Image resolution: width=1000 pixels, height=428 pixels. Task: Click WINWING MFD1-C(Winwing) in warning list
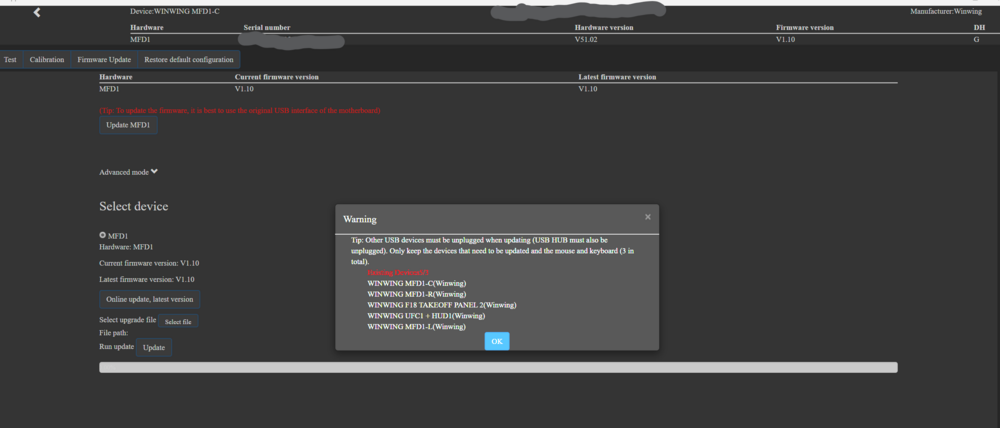pyautogui.click(x=416, y=283)
